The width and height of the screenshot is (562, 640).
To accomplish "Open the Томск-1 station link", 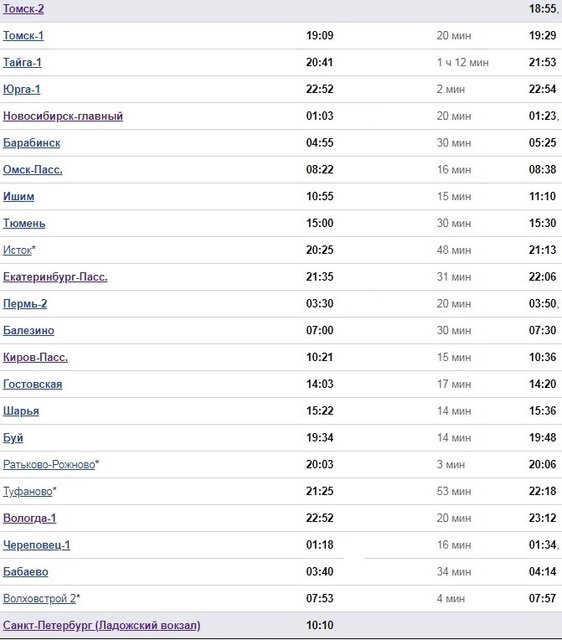I will [x=23, y=36].
